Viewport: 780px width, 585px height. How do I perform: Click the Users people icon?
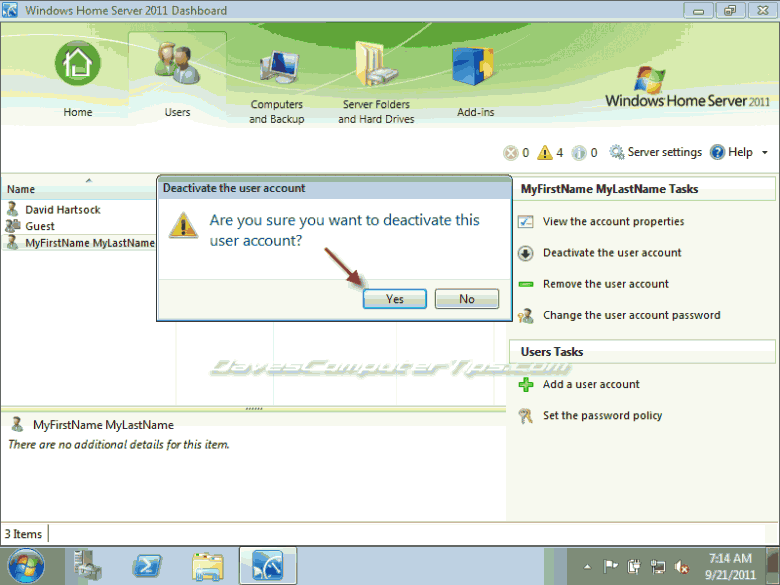(x=178, y=63)
